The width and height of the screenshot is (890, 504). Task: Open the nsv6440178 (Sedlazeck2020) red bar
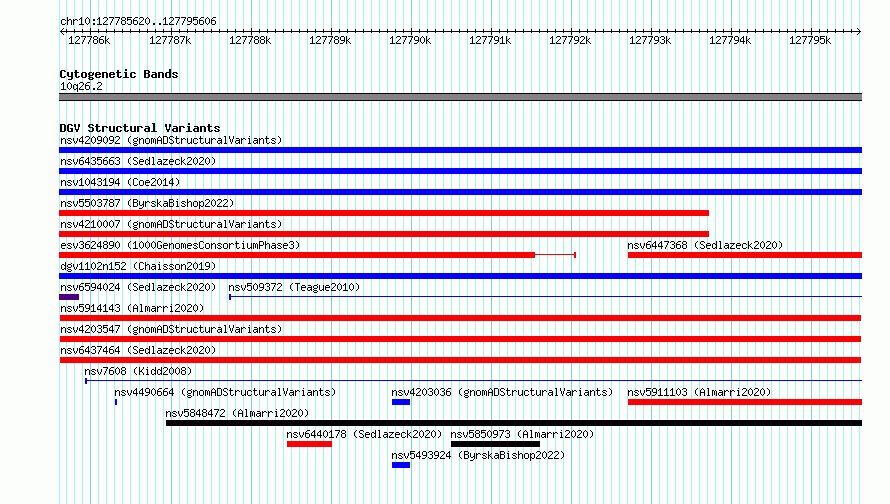pos(309,444)
